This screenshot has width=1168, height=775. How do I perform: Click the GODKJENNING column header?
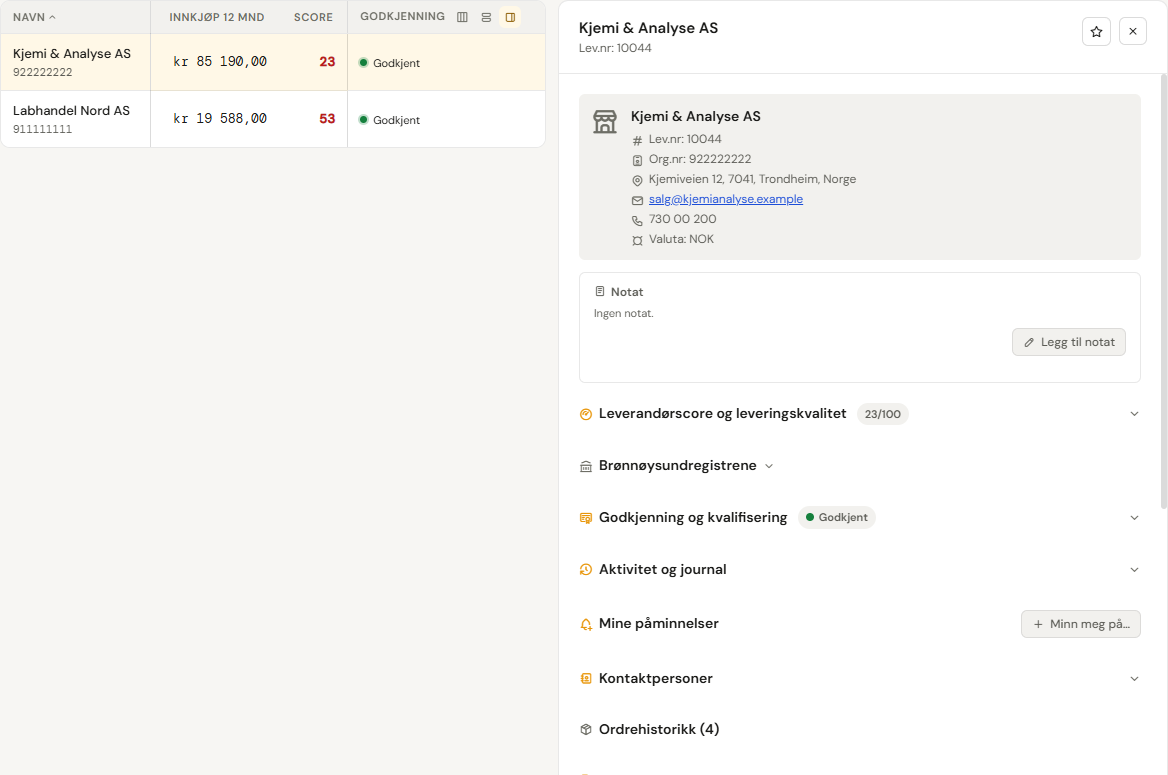402,16
